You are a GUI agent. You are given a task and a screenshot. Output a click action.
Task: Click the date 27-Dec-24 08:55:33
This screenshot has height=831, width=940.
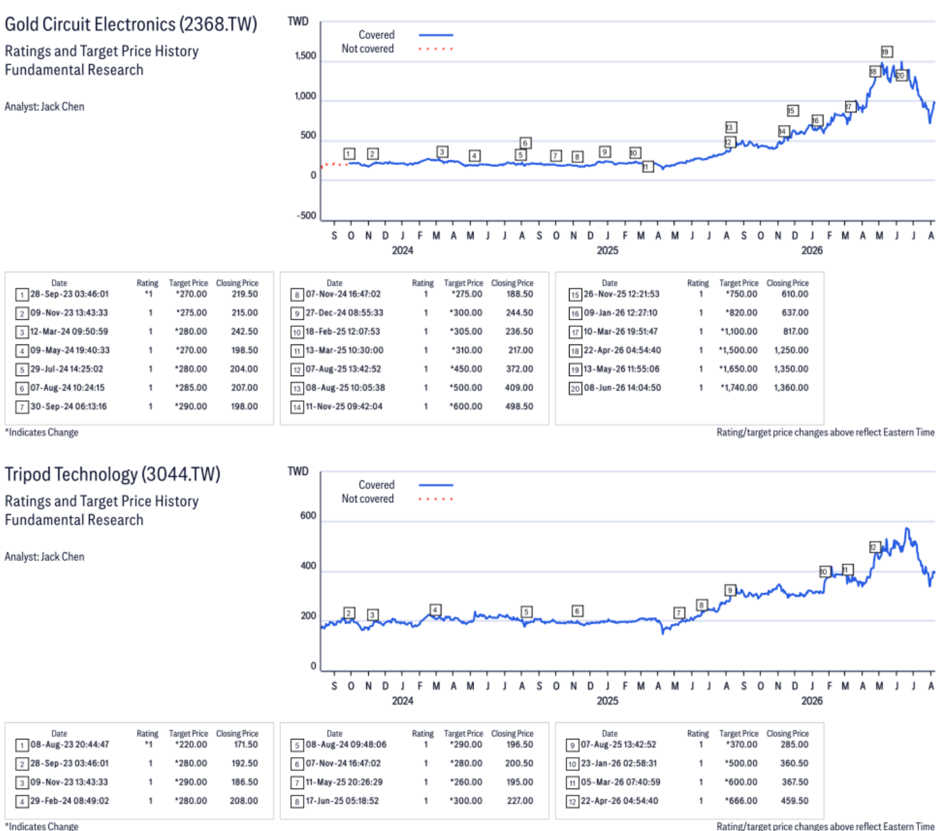pyautogui.click(x=345, y=313)
